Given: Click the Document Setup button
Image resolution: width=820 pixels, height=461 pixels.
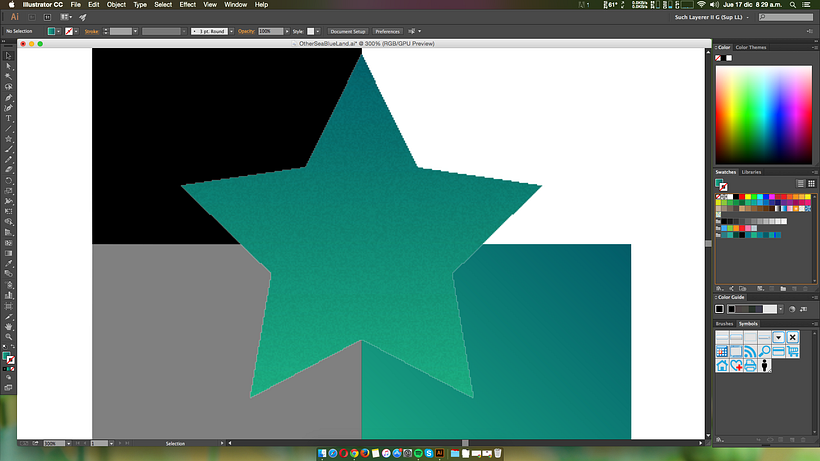Looking at the screenshot, I should click(348, 31).
